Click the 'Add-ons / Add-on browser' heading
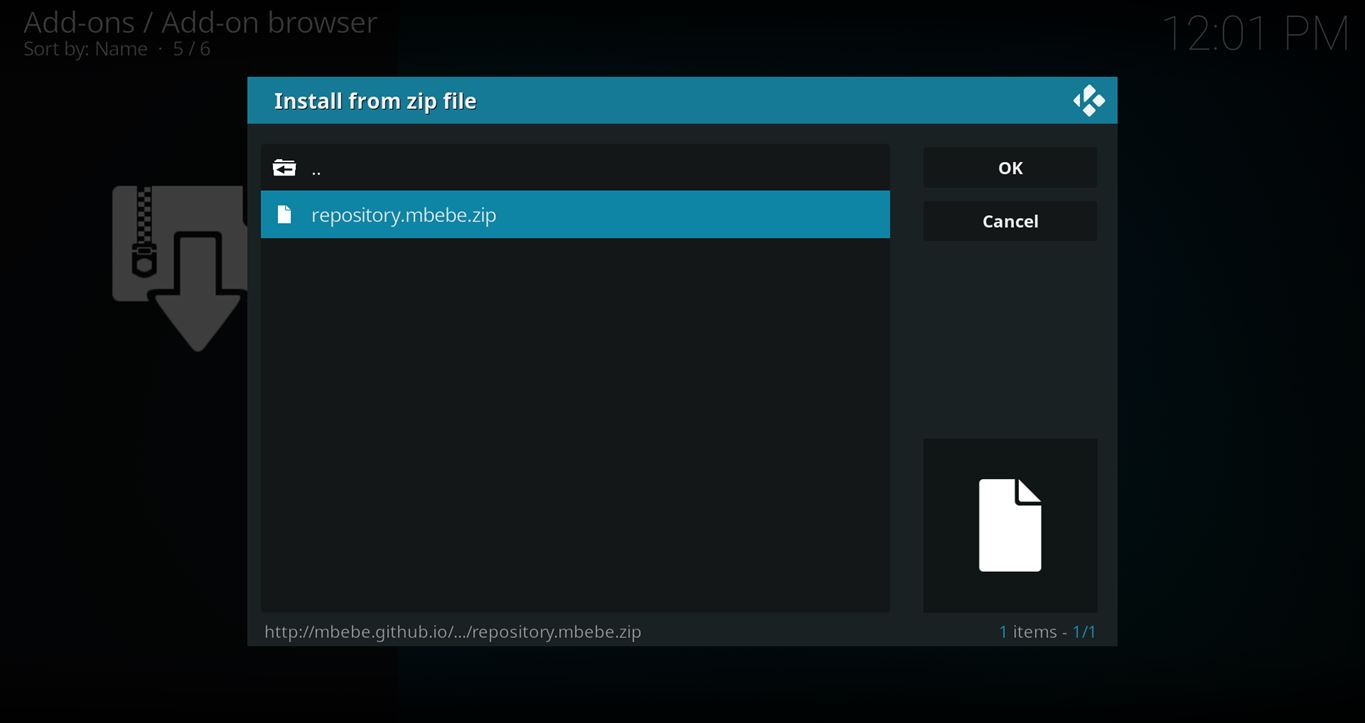The image size is (1365, 723). pos(200,22)
